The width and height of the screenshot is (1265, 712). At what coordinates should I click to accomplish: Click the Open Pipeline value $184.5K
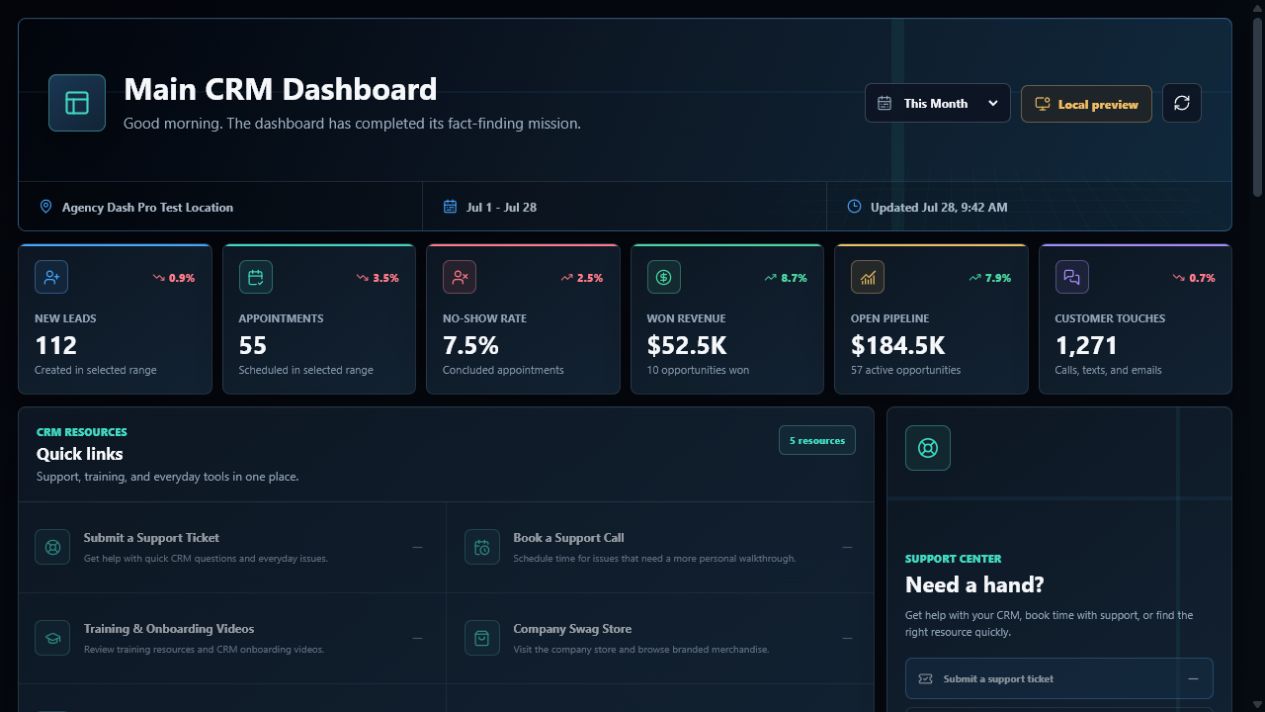coord(898,345)
